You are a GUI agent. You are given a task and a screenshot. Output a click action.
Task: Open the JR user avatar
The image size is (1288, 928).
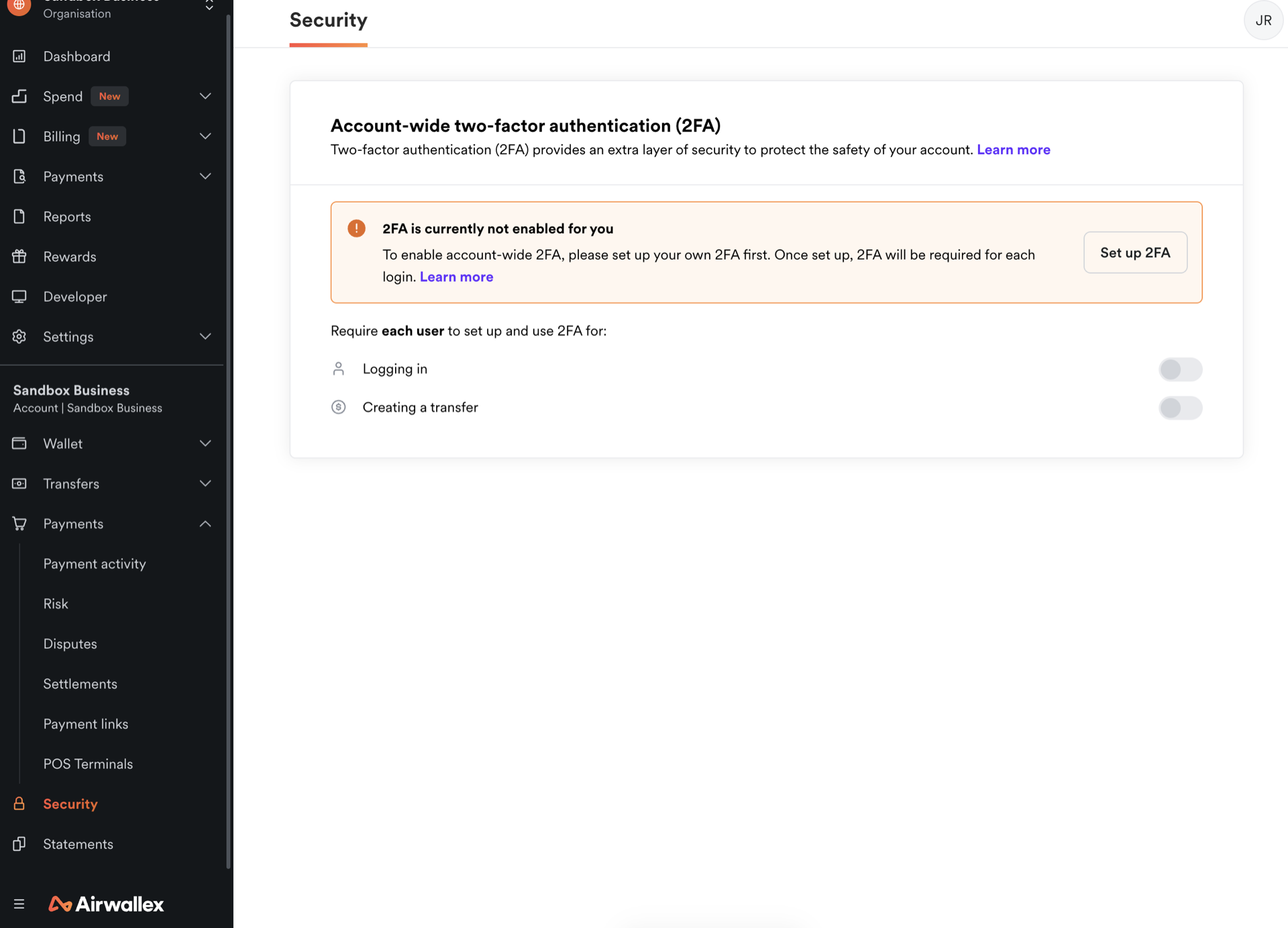tap(1263, 20)
